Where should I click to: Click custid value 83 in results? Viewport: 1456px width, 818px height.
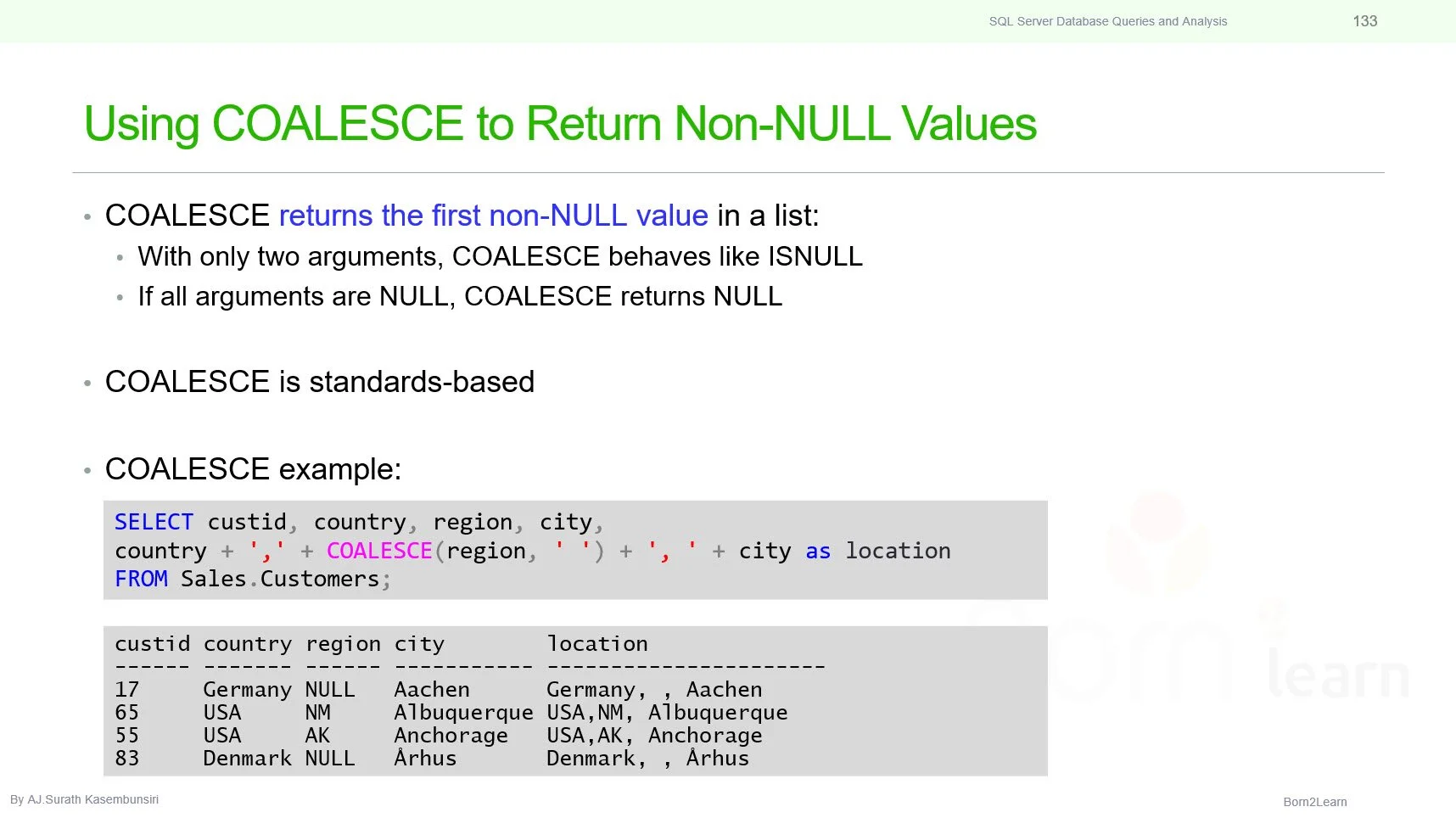point(127,759)
